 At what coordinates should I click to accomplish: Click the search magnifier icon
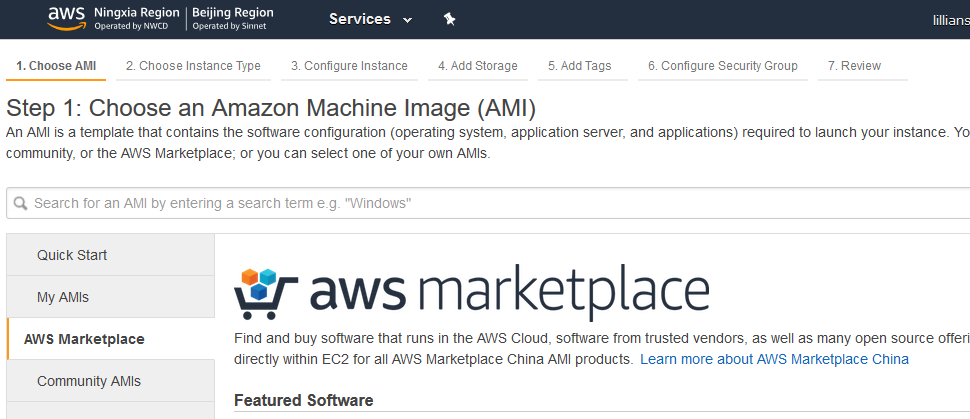click(x=20, y=203)
